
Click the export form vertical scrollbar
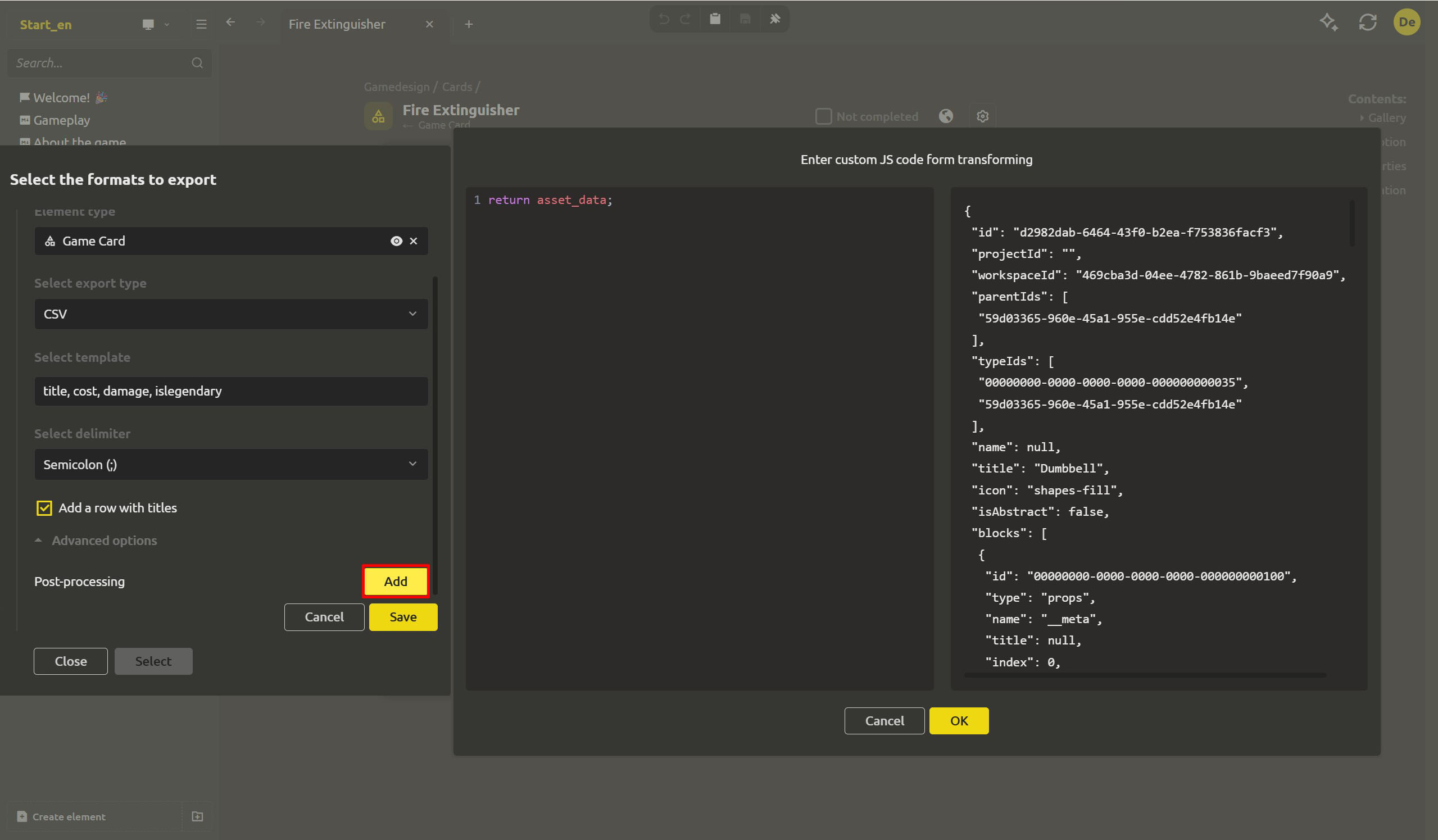point(435,437)
